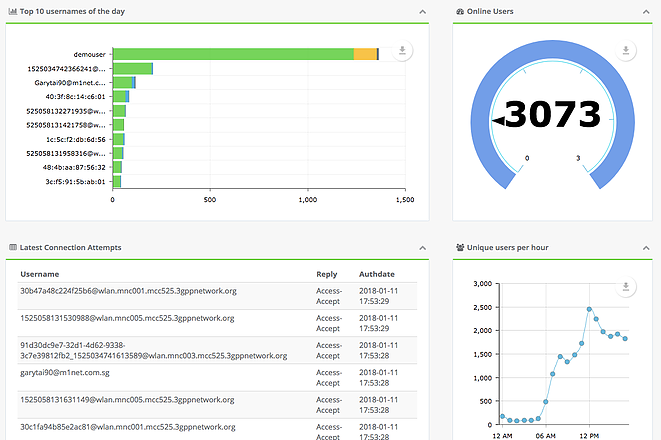Click the users icon beside Unique users per hour
Viewport: 661px width, 440px height.
pos(460,247)
